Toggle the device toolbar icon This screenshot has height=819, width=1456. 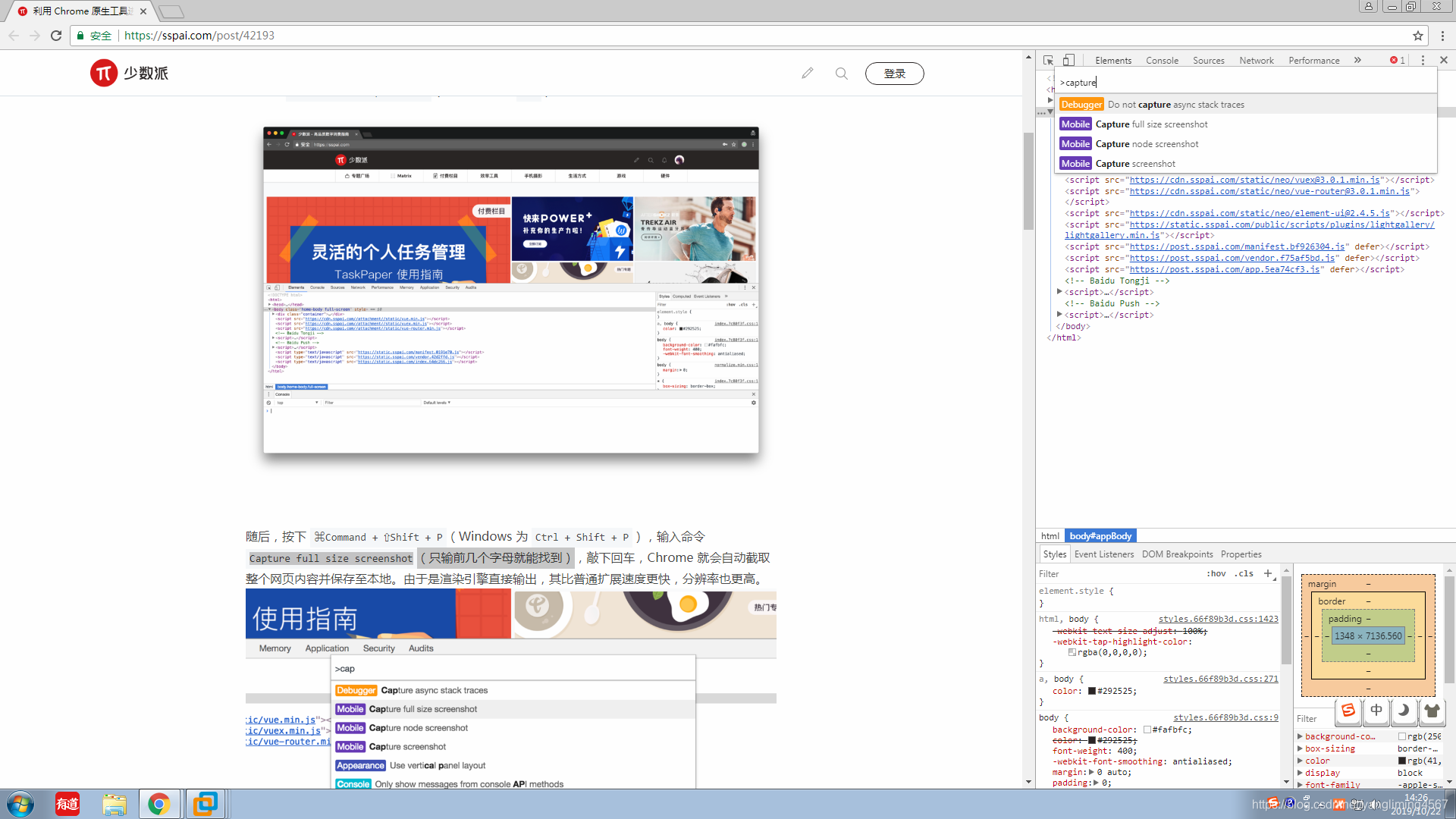click(x=1068, y=60)
